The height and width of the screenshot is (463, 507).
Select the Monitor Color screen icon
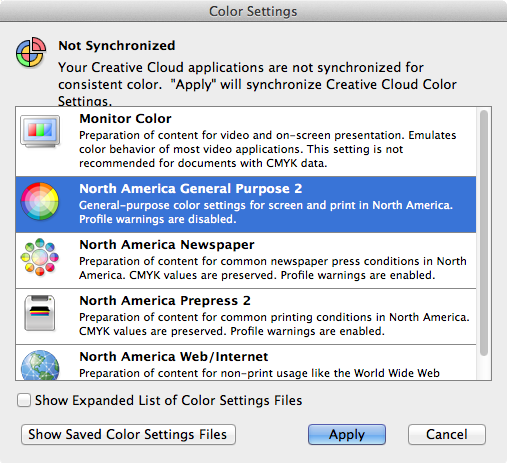(40, 131)
